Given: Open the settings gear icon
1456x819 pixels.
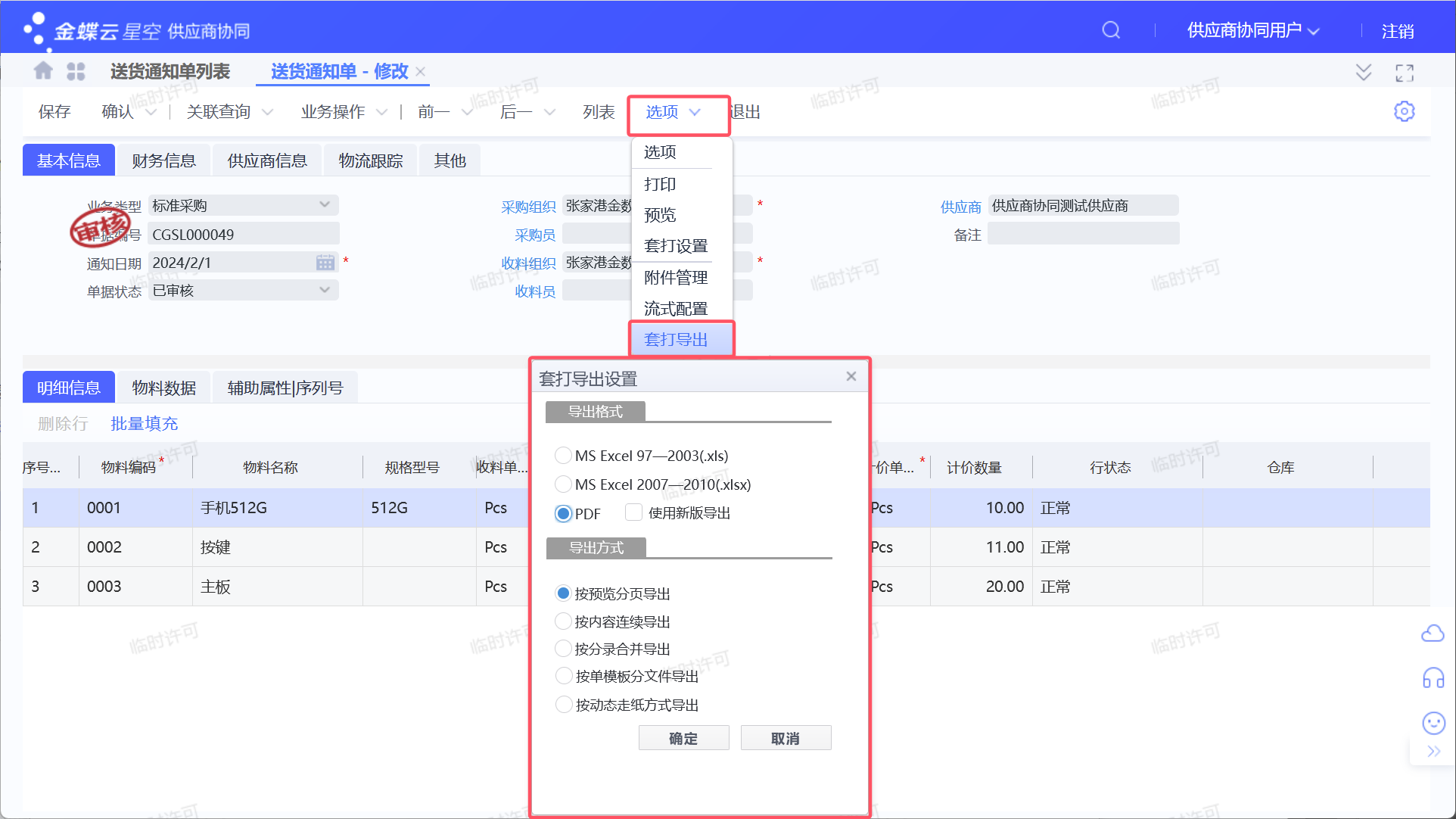Looking at the screenshot, I should (x=1405, y=111).
